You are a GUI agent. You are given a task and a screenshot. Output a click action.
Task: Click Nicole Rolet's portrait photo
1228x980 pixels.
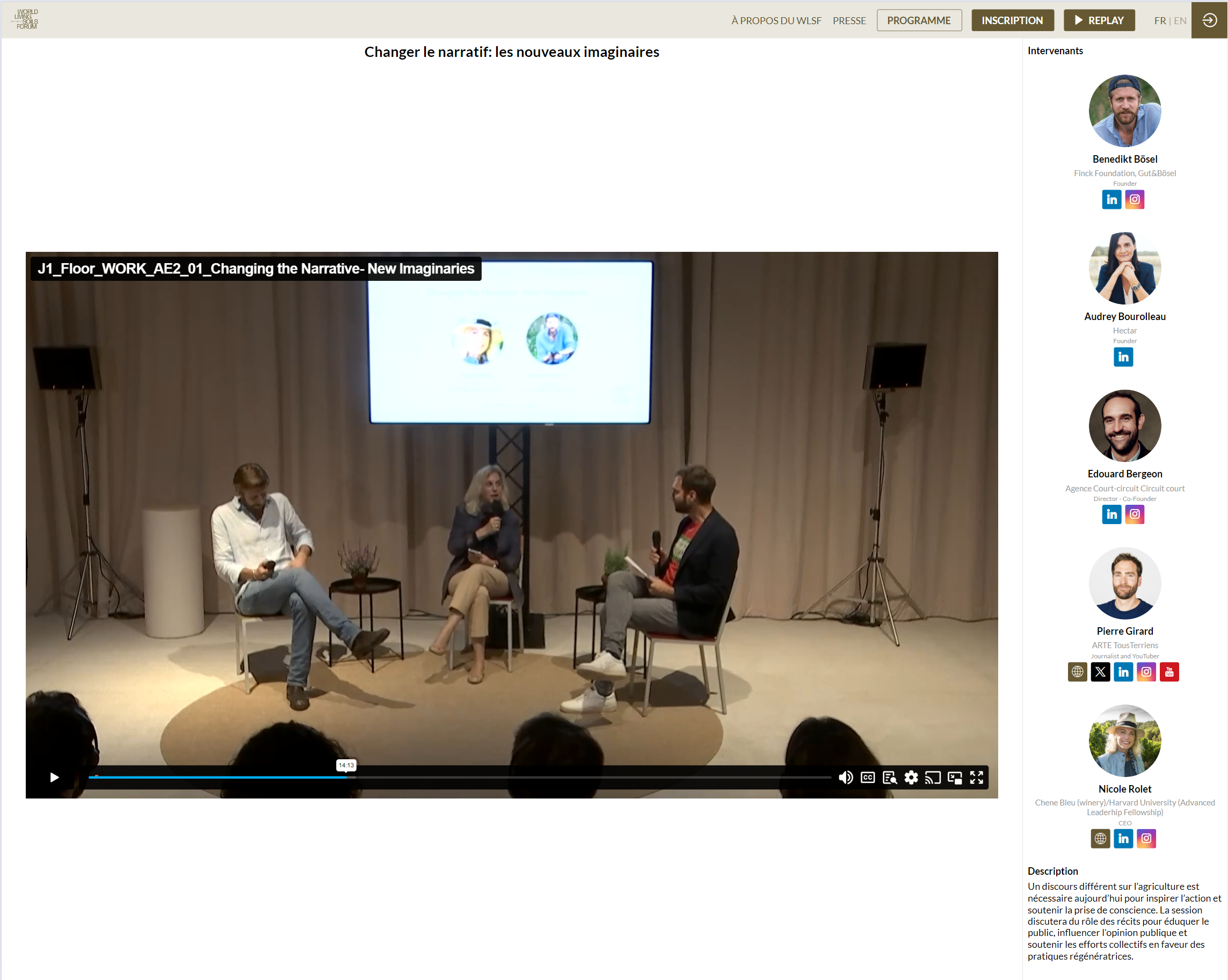click(1125, 741)
